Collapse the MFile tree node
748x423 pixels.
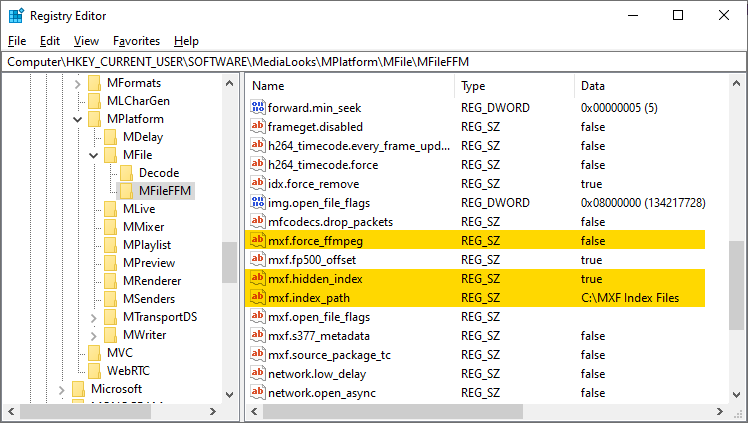94,155
